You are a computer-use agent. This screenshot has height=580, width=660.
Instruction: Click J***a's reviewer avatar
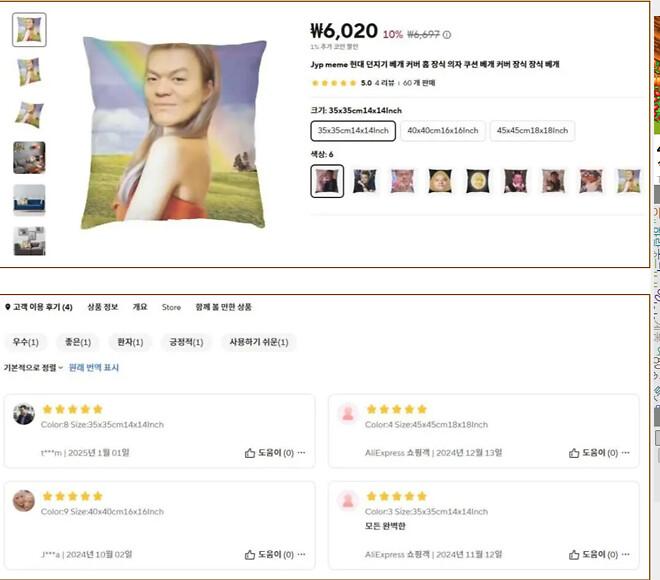point(24,500)
